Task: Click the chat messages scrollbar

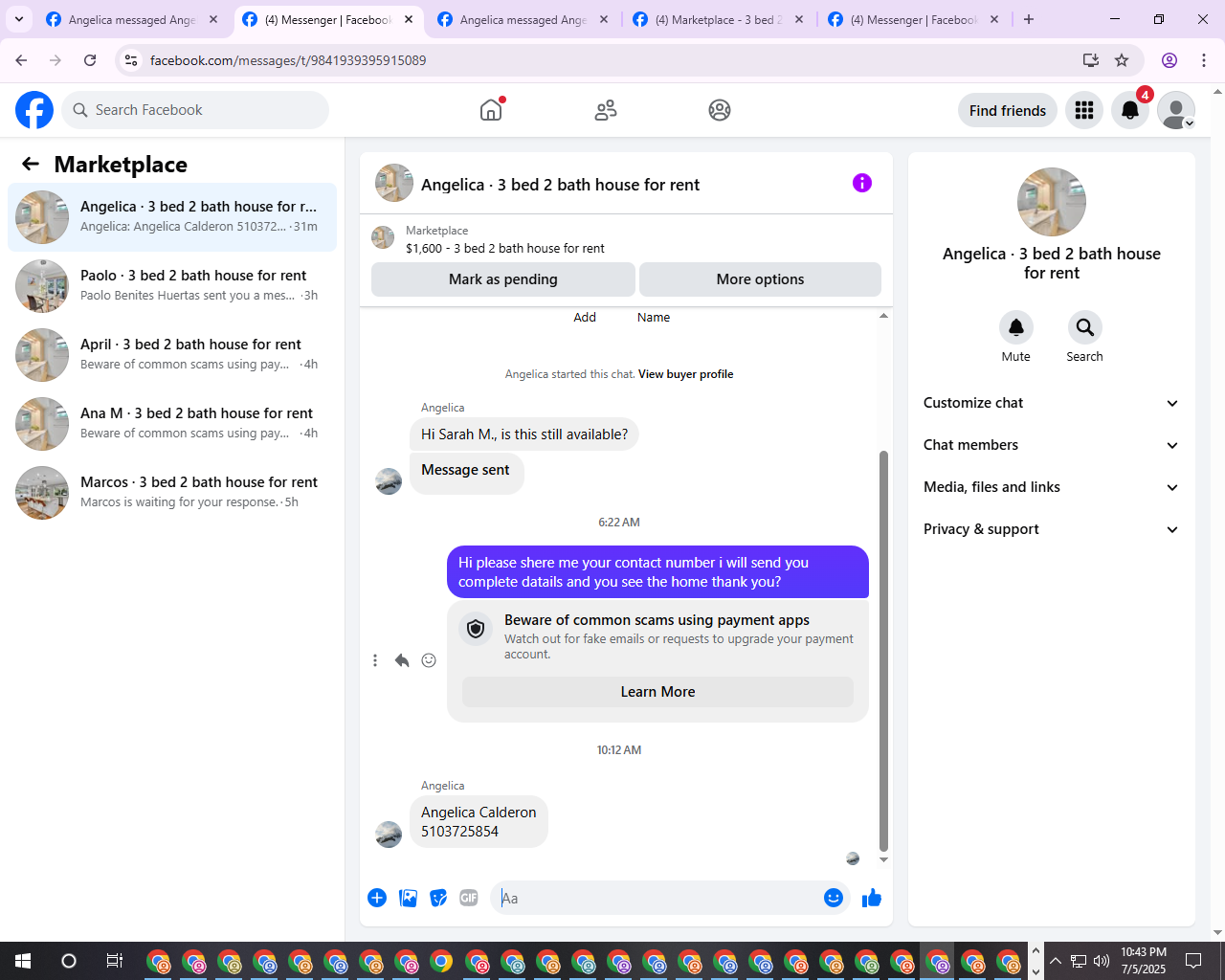Action: (x=883, y=651)
